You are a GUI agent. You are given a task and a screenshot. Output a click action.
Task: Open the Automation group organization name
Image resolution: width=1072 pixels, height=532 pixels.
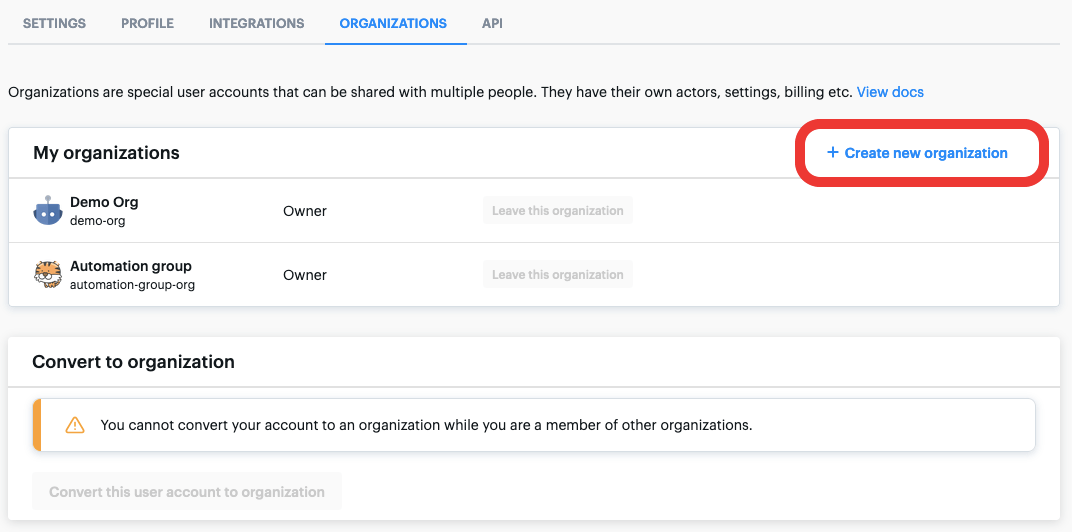coord(130,266)
